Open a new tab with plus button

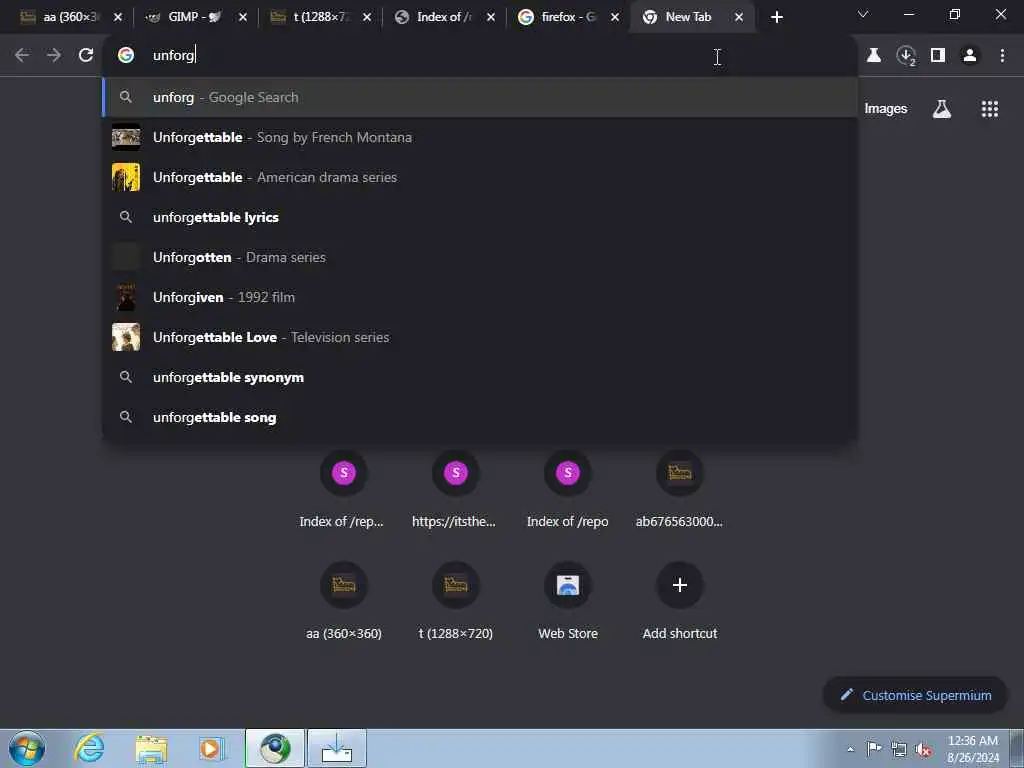[776, 17]
